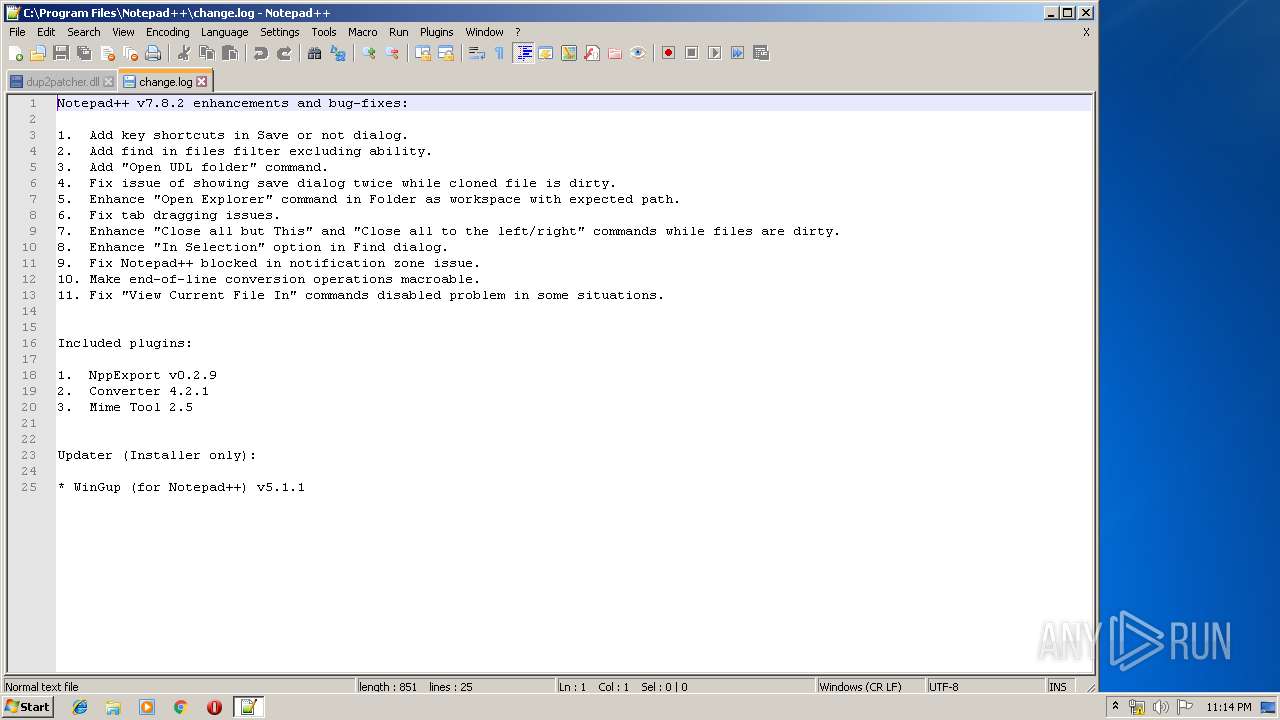This screenshot has height=720, width=1280.
Task: Open Opera from the taskbar
Action: click(x=214, y=707)
